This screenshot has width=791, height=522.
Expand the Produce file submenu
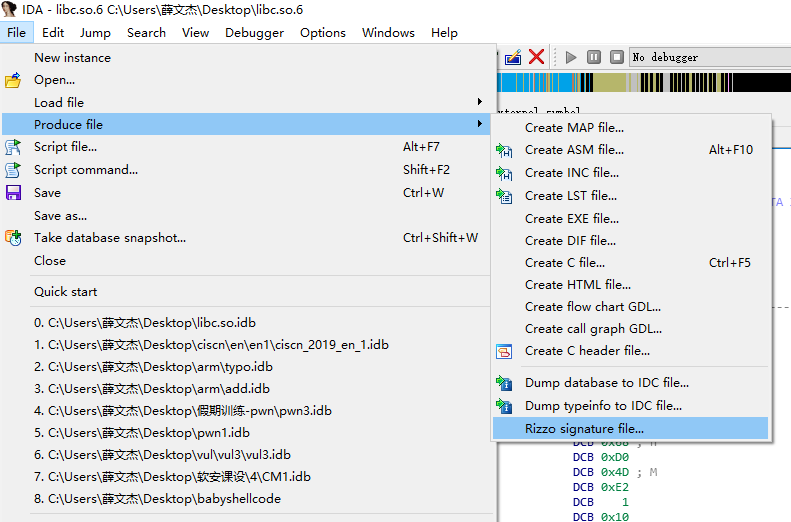(246, 124)
